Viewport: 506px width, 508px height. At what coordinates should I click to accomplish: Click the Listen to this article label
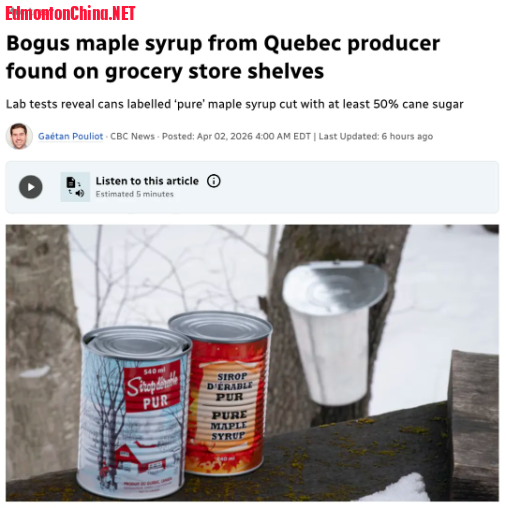147,181
